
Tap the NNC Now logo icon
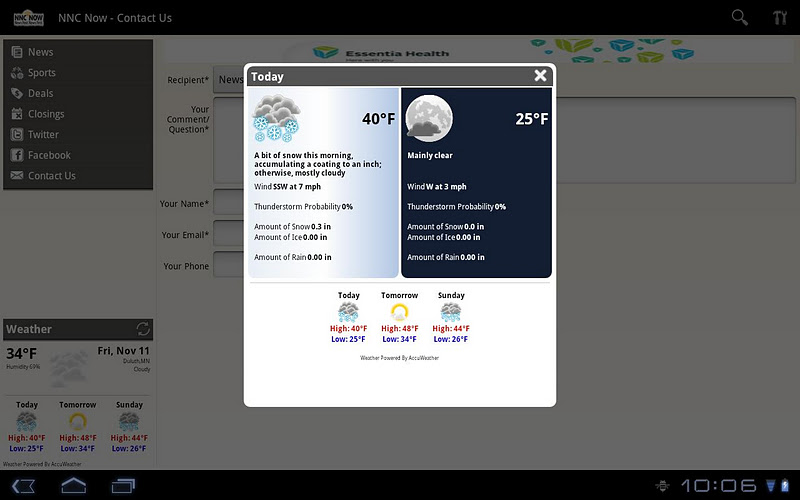click(29, 18)
